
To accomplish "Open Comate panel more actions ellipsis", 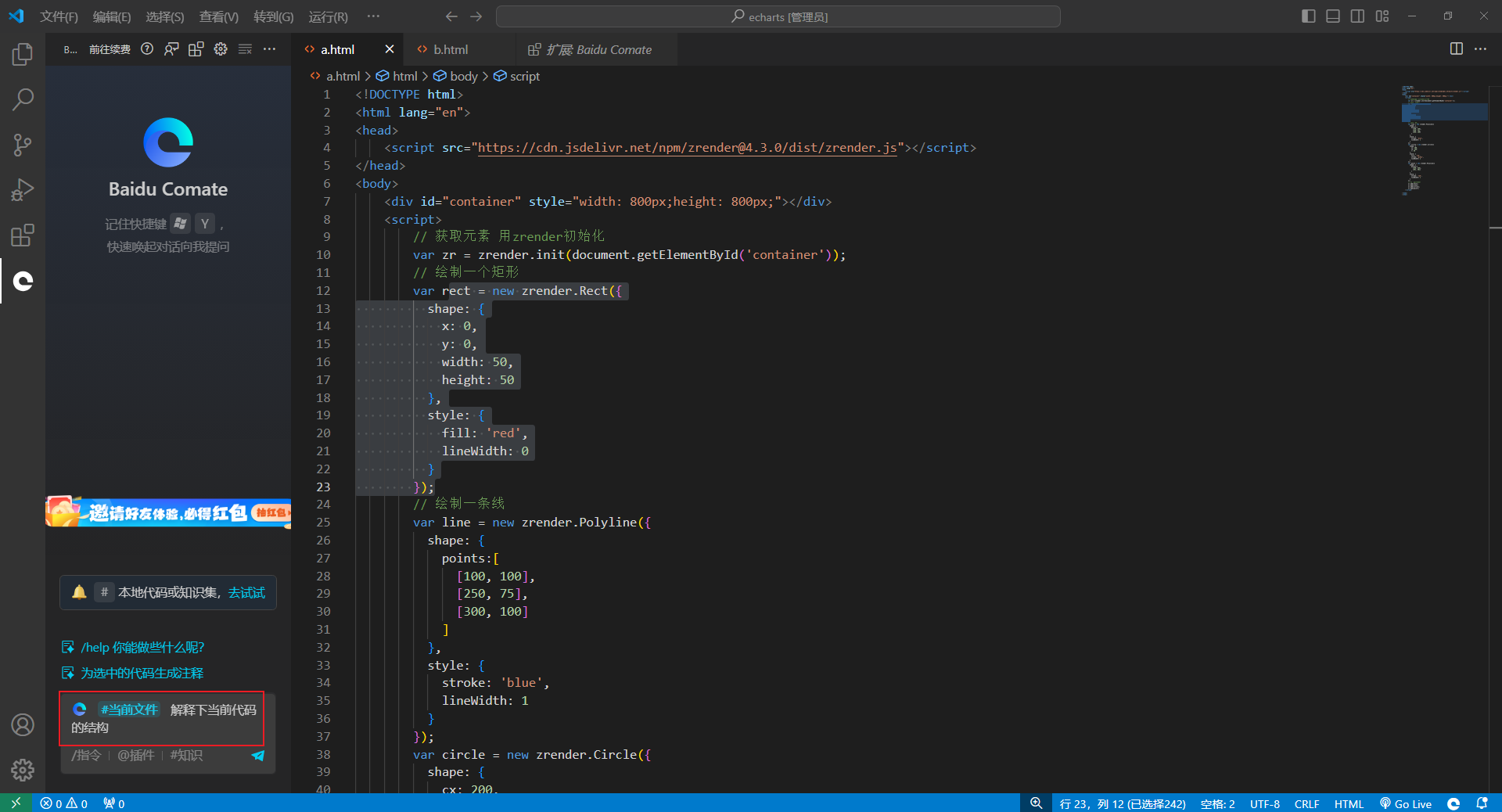I will pyautogui.click(x=270, y=49).
